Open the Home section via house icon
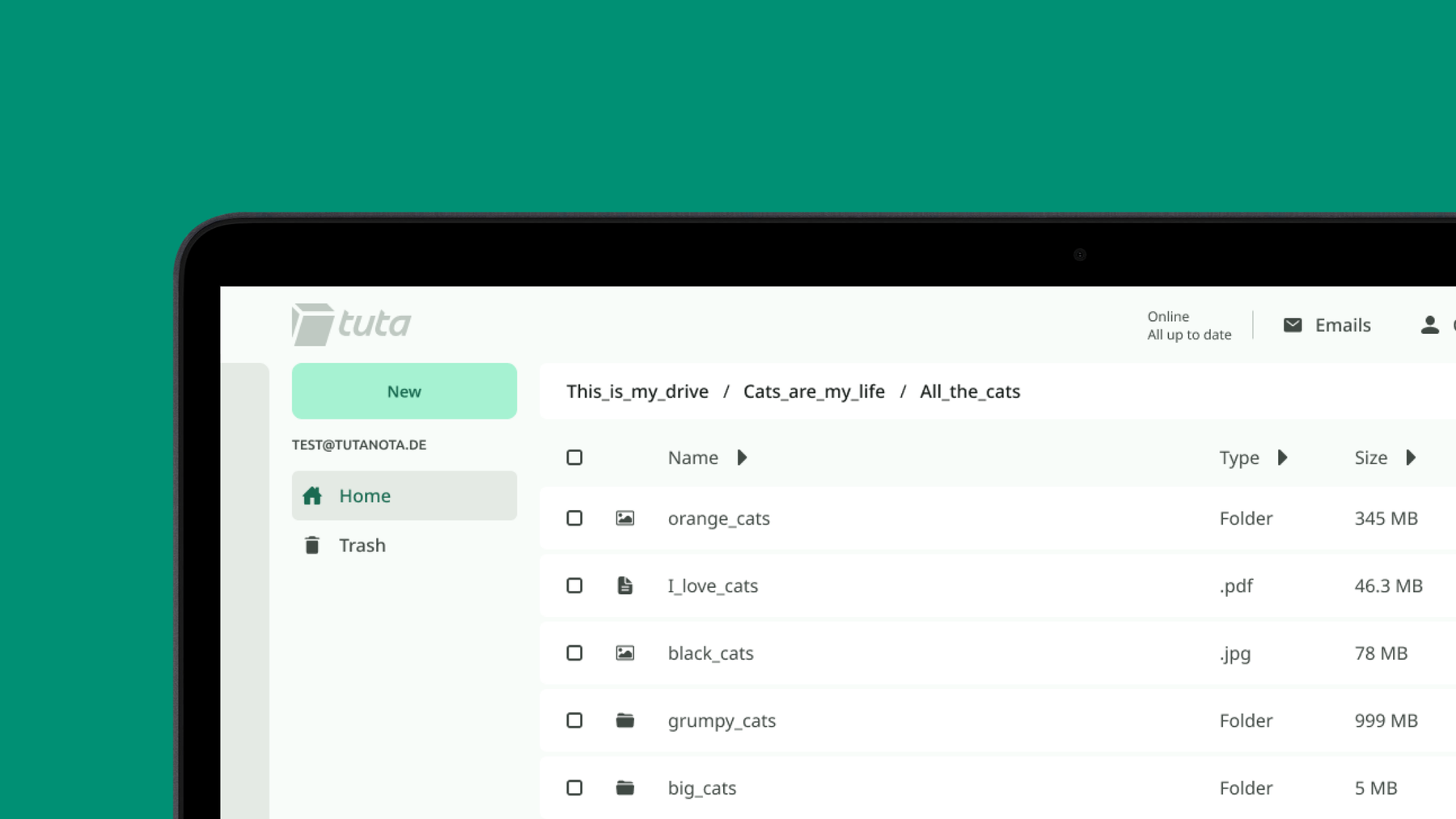Viewport: 1456px width, 819px height. pyautogui.click(x=313, y=495)
